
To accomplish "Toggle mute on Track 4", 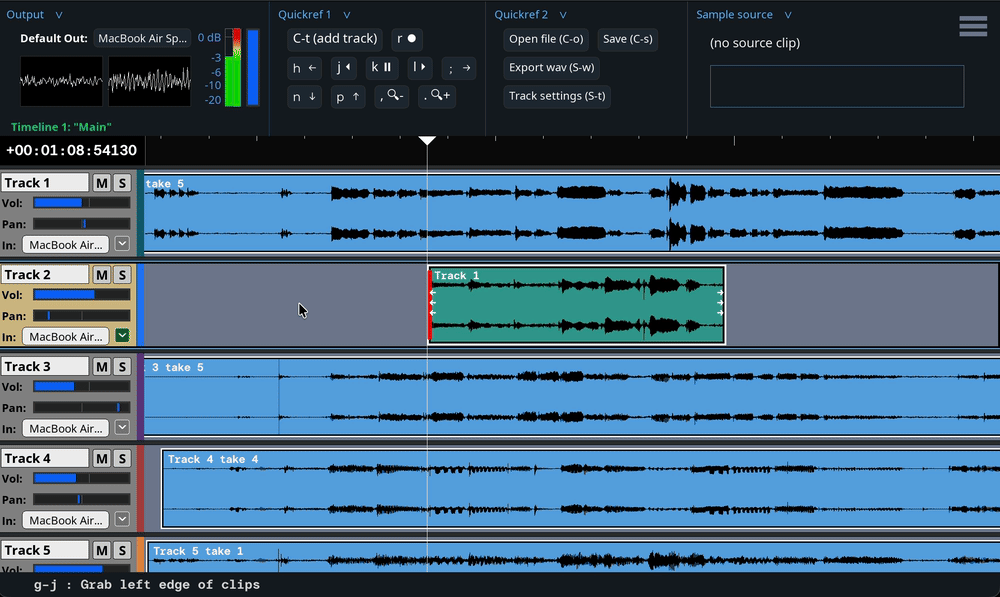I will [x=101, y=459].
